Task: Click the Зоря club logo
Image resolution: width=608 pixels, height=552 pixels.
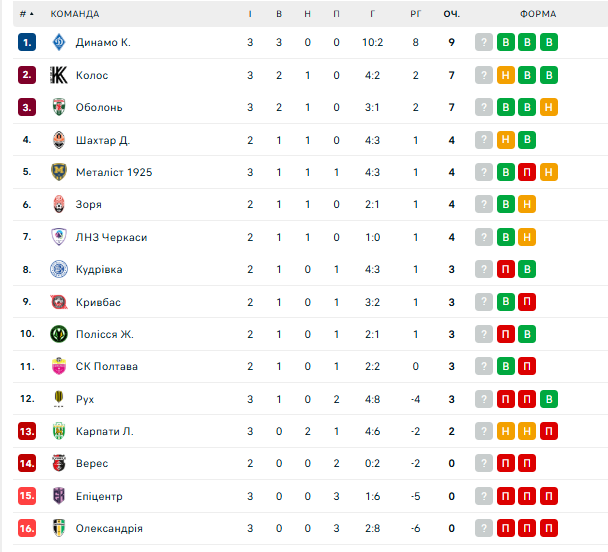Action: click(58, 204)
